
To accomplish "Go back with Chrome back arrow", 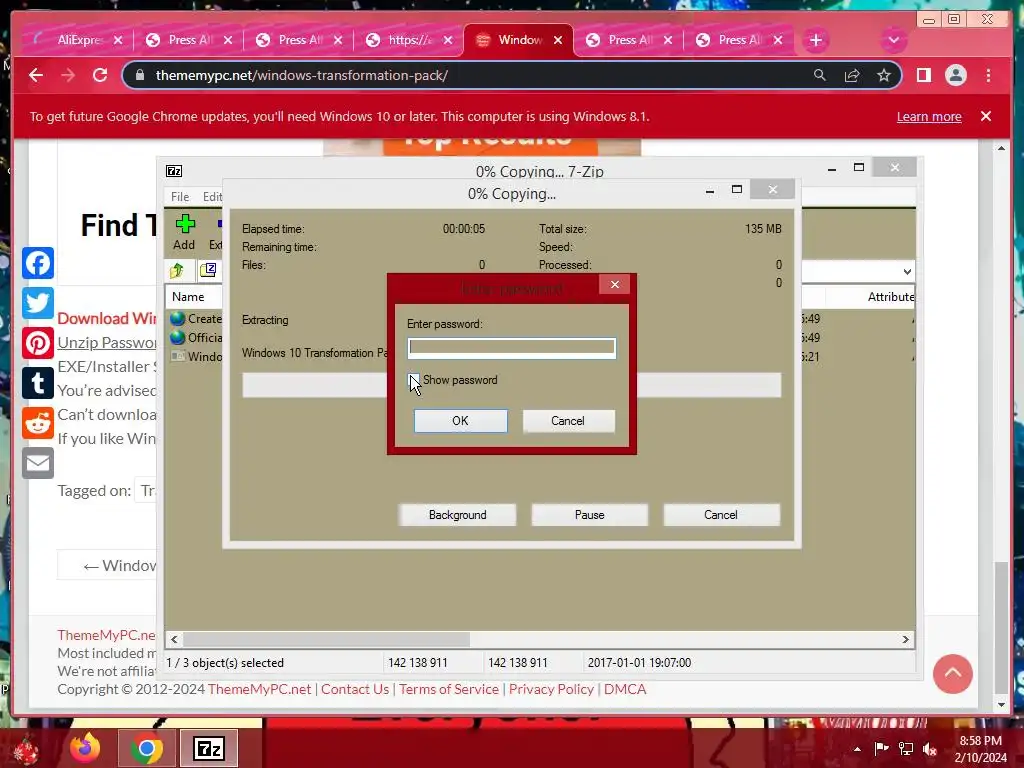I will click(x=36, y=76).
